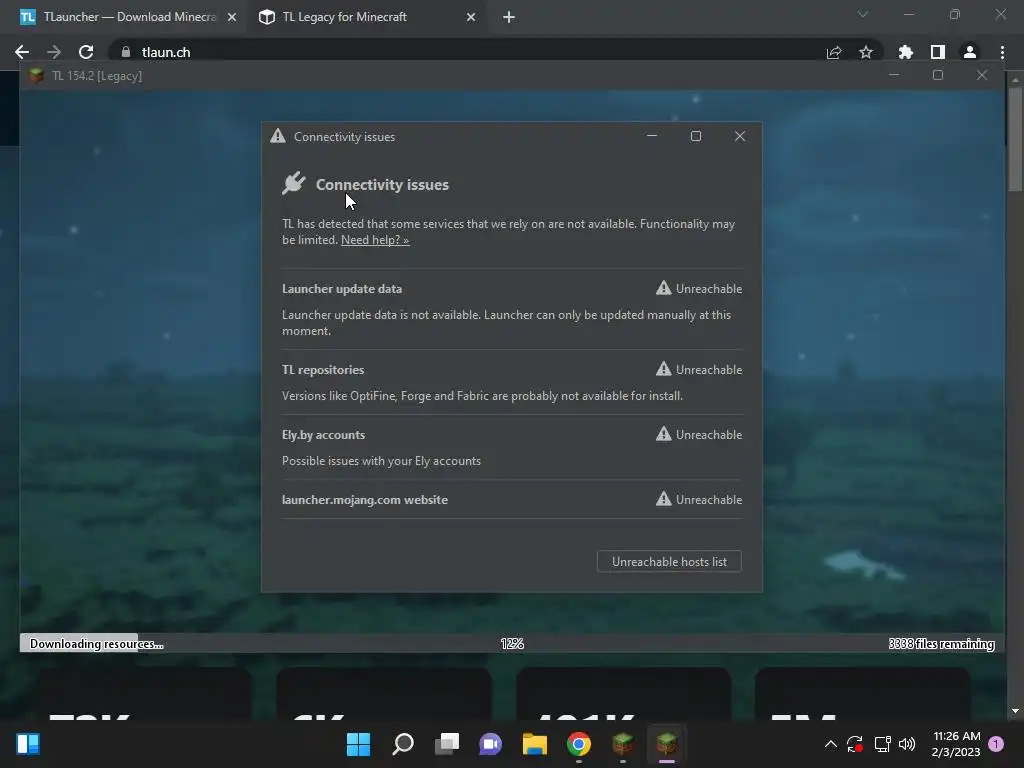The height and width of the screenshot is (768, 1024).
Task: Open the Windows Start menu
Action: click(x=358, y=744)
